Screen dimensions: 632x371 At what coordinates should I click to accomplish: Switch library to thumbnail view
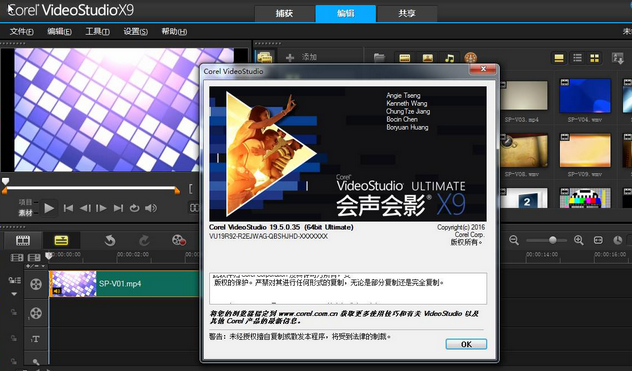point(595,58)
